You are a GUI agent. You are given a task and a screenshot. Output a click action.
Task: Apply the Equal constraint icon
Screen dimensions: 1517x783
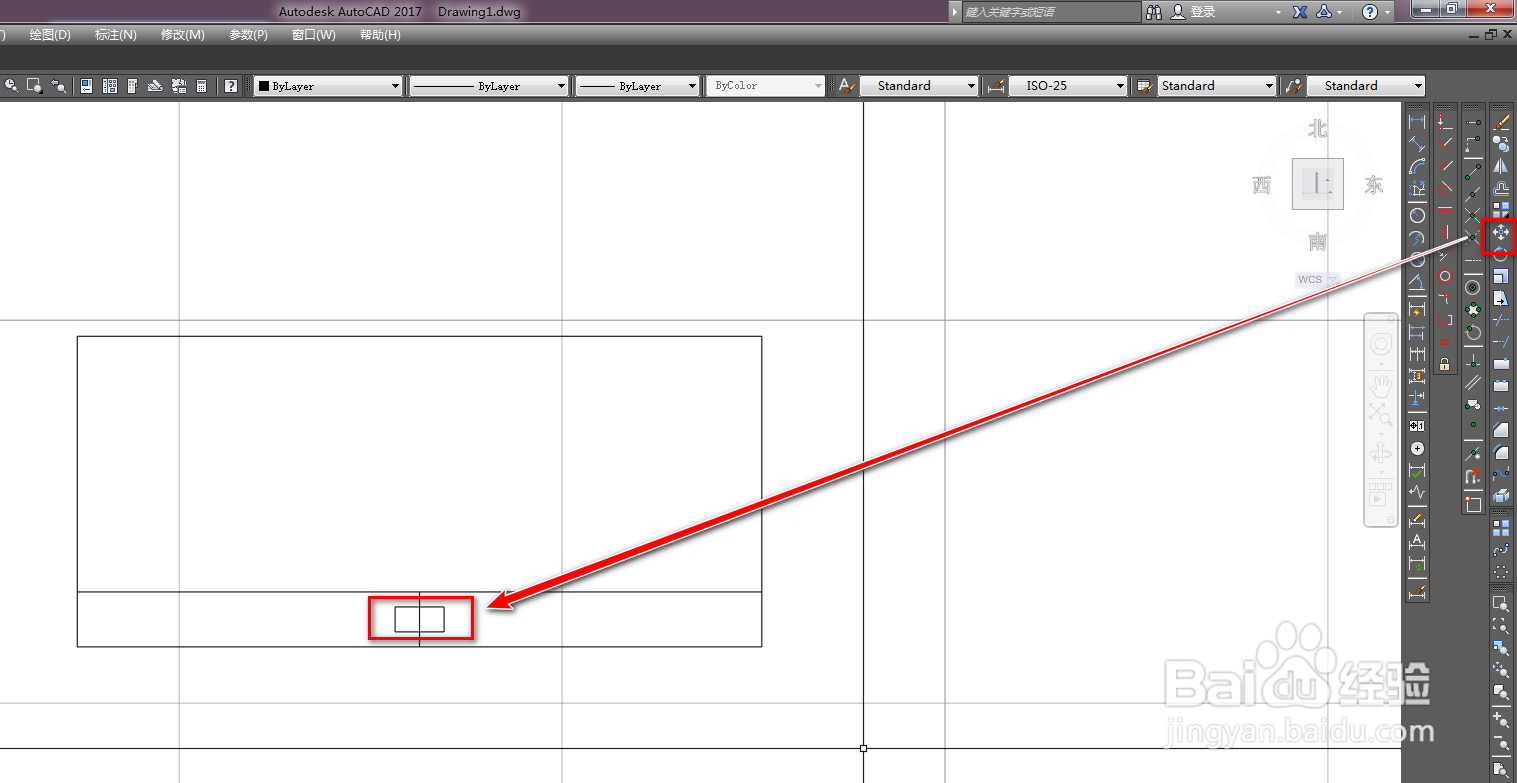(1444, 342)
